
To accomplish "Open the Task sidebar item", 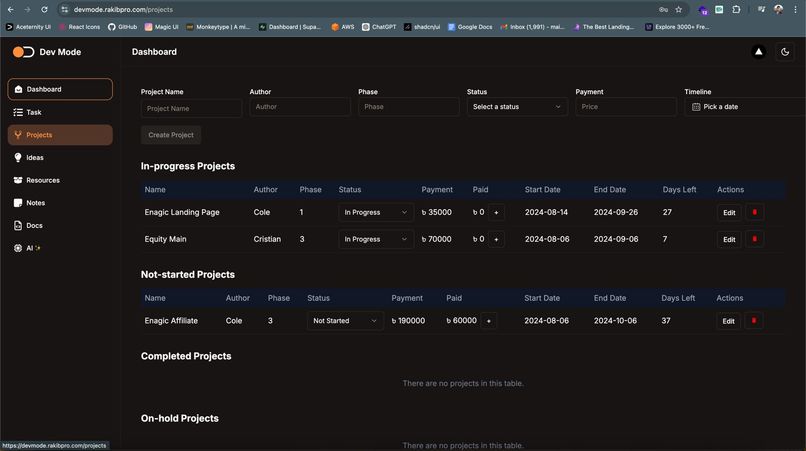I will point(60,112).
